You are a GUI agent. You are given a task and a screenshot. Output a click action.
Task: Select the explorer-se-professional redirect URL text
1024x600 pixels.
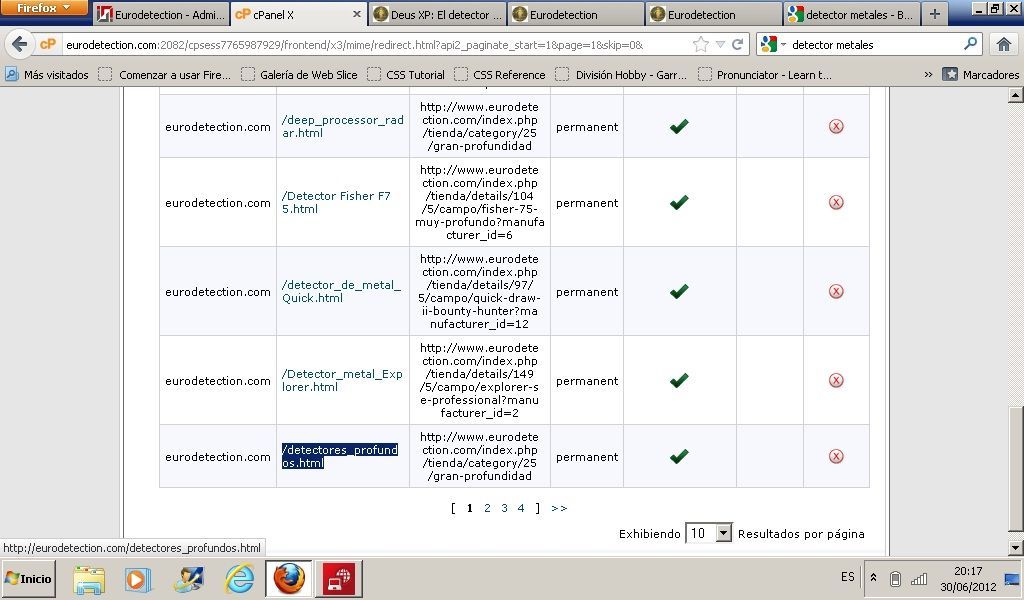[479, 380]
